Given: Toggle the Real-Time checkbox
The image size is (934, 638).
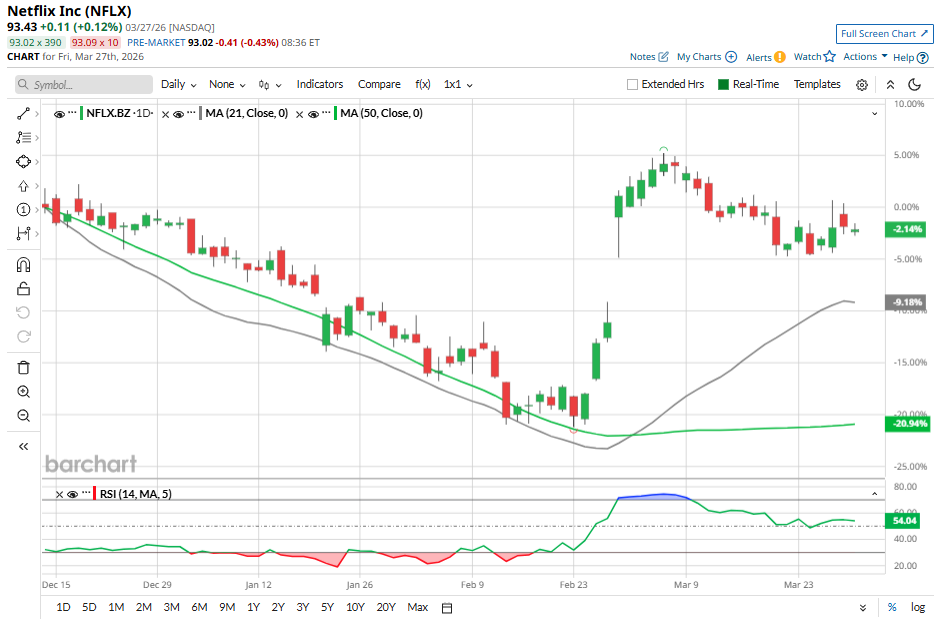Looking at the screenshot, I should point(723,85).
